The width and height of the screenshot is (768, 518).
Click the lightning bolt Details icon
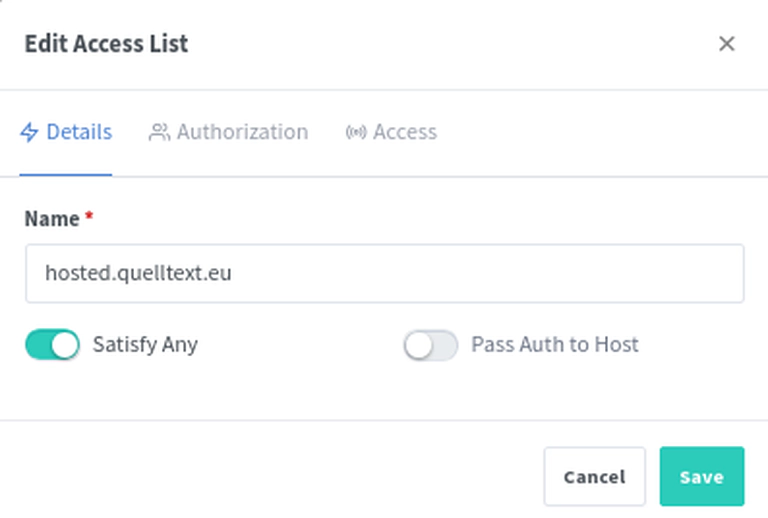[x=29, y=132]
